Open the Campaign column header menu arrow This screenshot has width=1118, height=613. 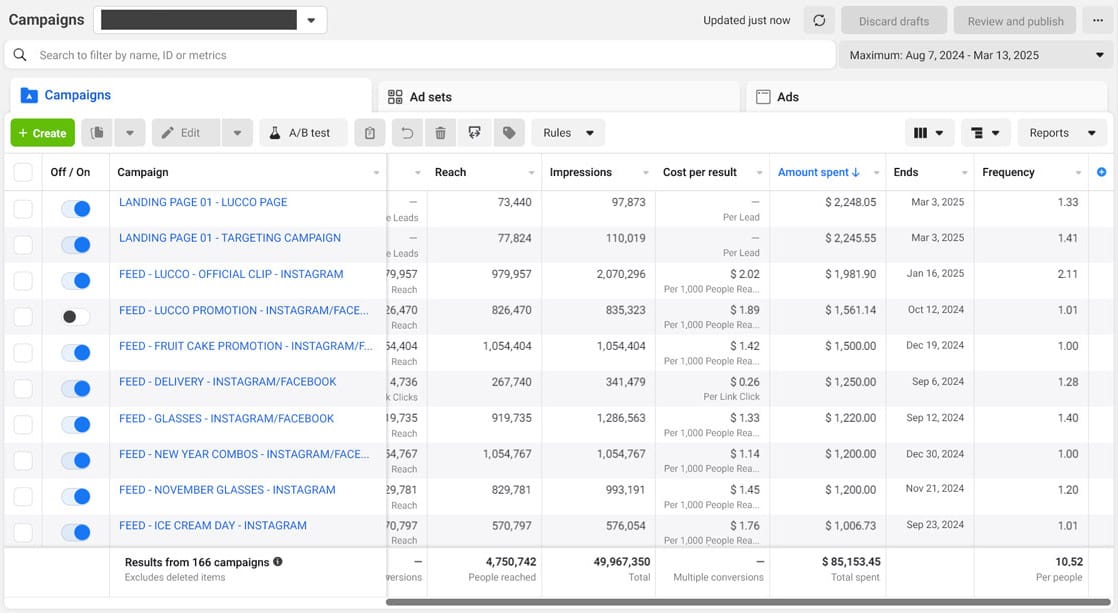coord(376,172)
